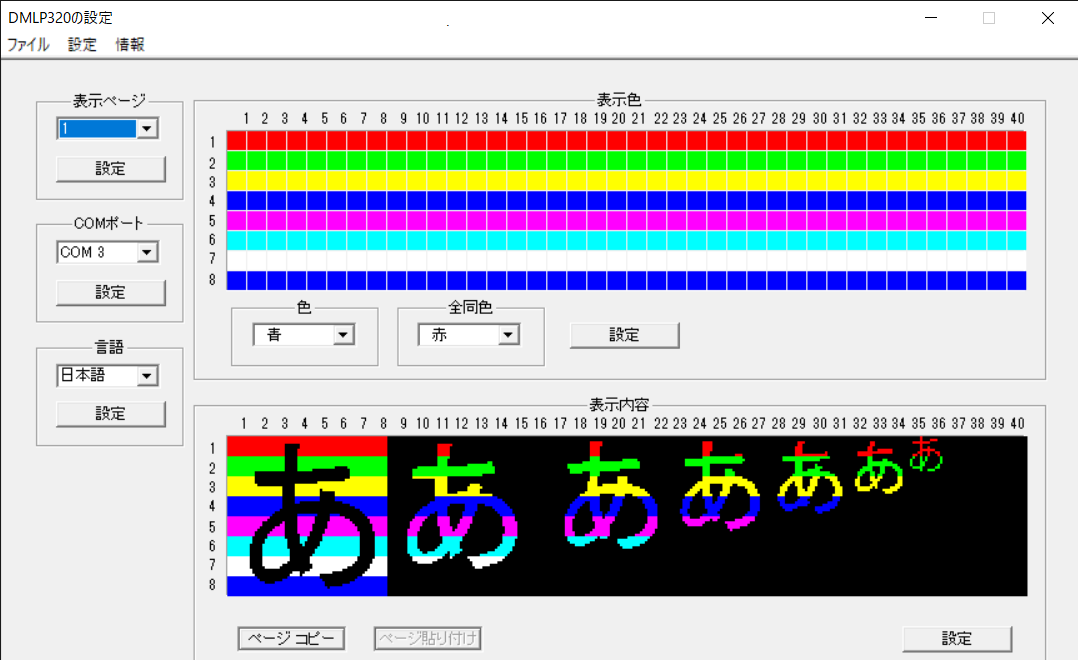Image resolution: width=1078 pixels, height=660 pixels.
Task: Click 設定 button in the 表示色 panel
Action: 624,335
